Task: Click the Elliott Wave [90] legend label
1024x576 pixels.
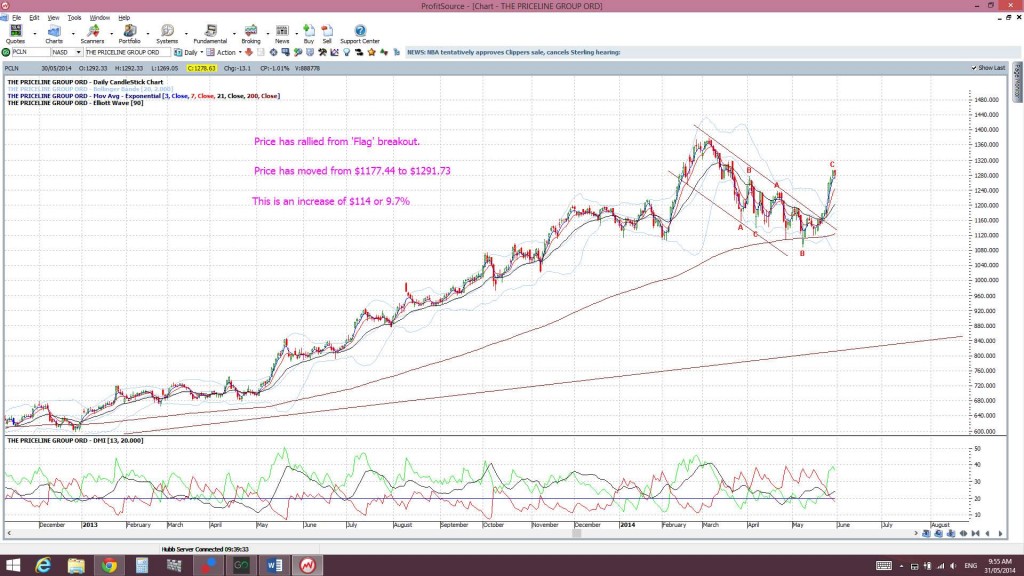Action: (75, 103)
